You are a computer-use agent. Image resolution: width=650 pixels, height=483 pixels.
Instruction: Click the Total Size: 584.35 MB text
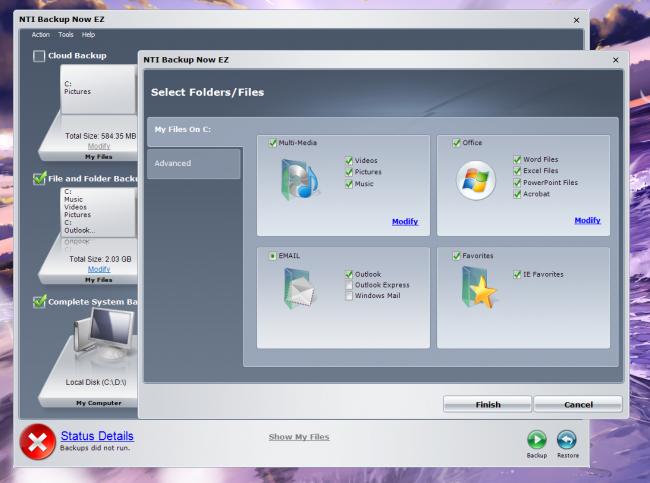[x=101, y=136]
